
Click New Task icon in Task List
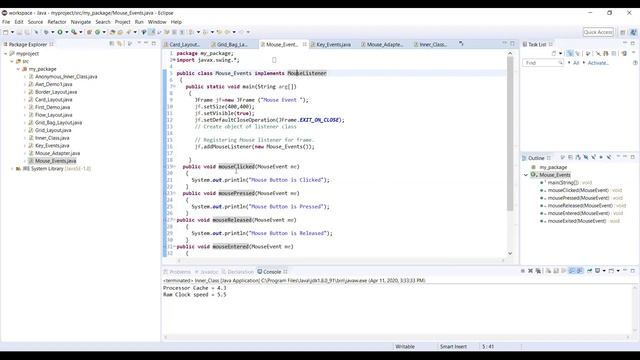click(x=554, y=53)
